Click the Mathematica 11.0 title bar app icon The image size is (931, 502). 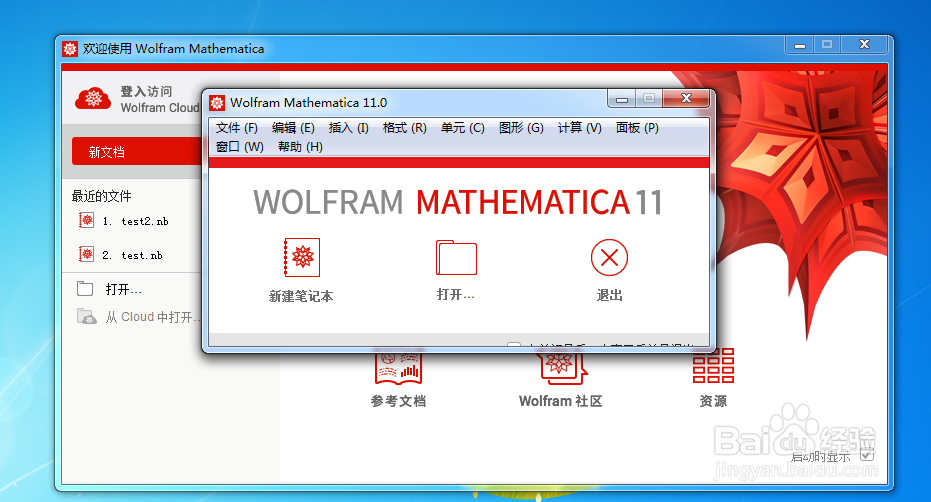217,103
